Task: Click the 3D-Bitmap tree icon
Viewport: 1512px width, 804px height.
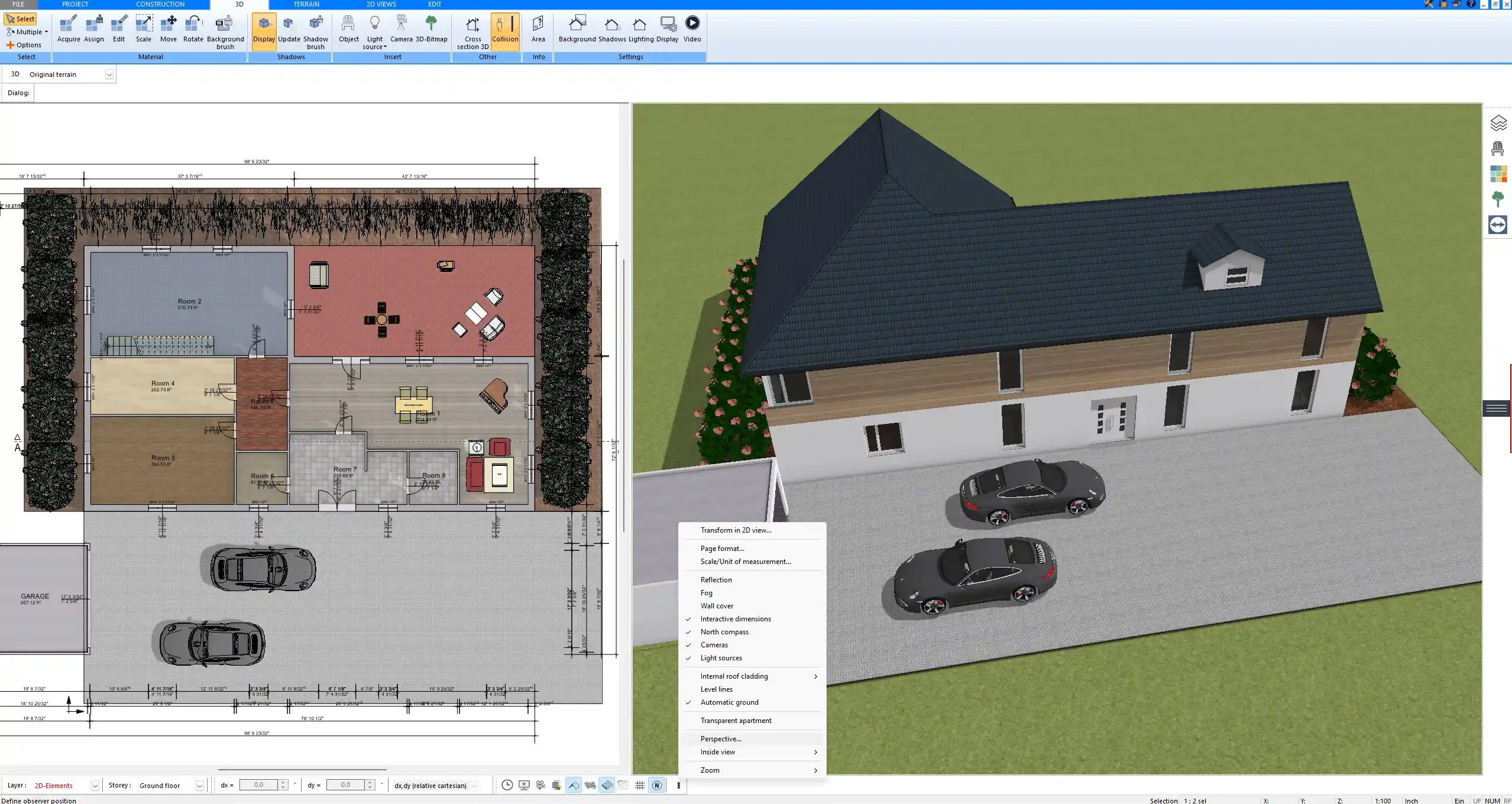Action: point(431,29)
